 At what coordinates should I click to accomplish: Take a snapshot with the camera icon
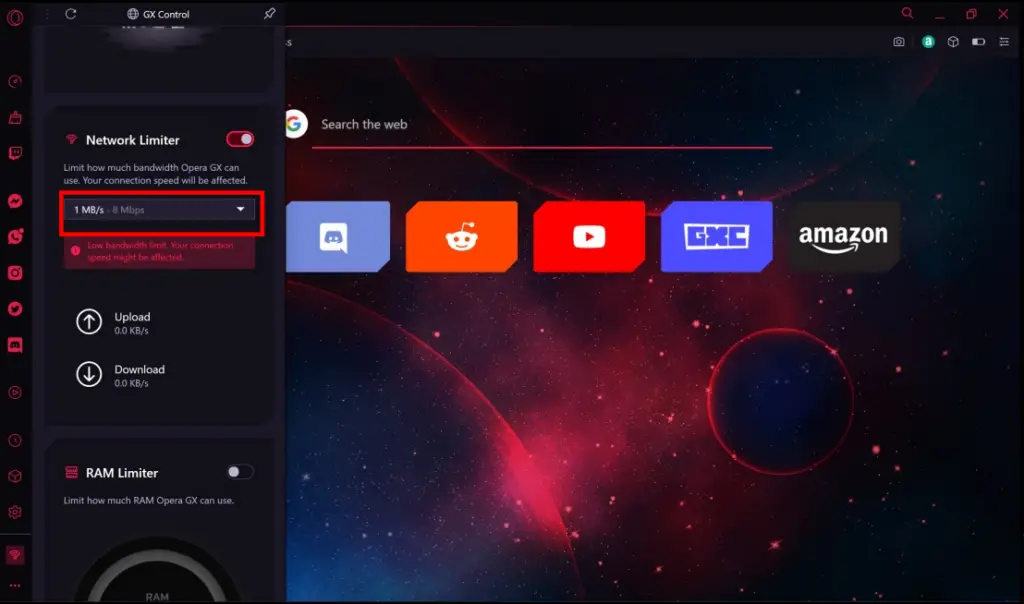pos(899,42)
